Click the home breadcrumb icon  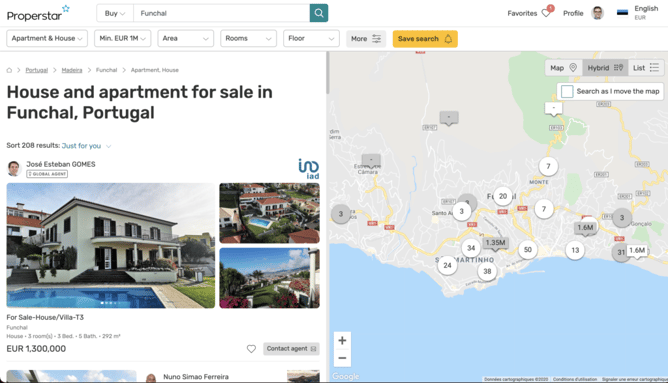9,70
